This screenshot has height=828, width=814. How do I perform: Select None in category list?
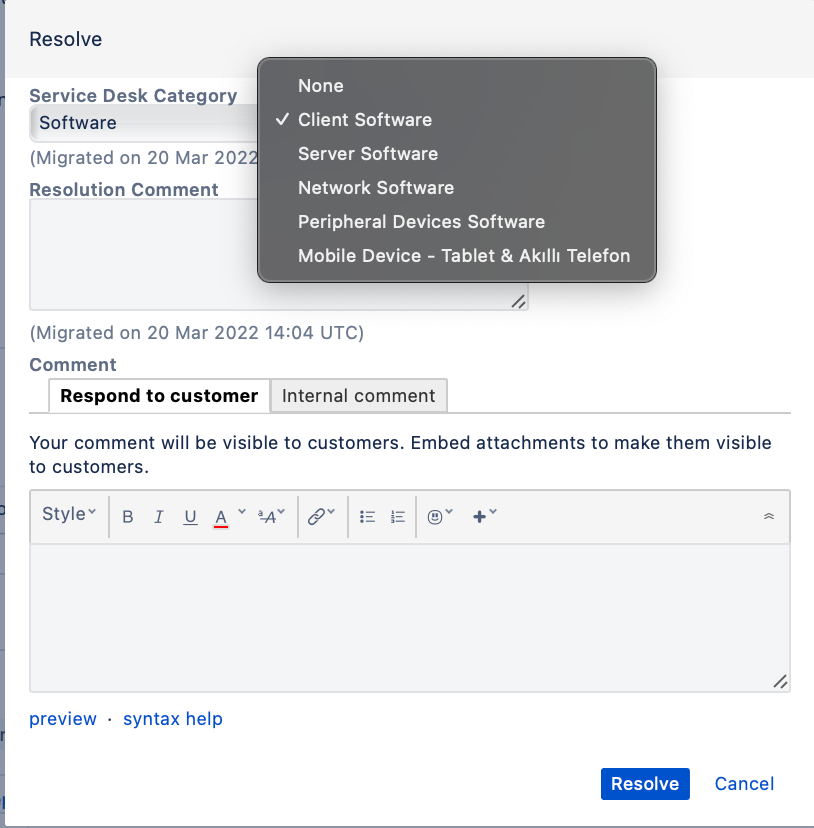(x=457, y=86)
